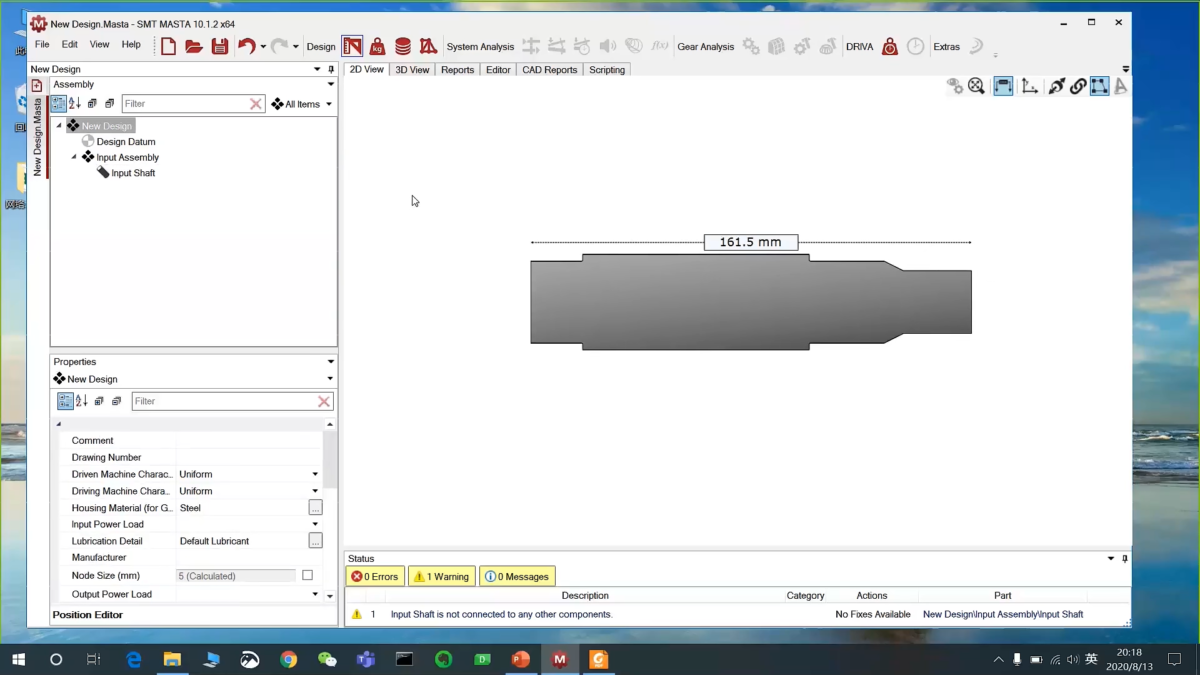The width and height of the screenshot is (1200, 675).
Task: Open the Driven Machine Characteristics dropdown
Action: point(315,474)
